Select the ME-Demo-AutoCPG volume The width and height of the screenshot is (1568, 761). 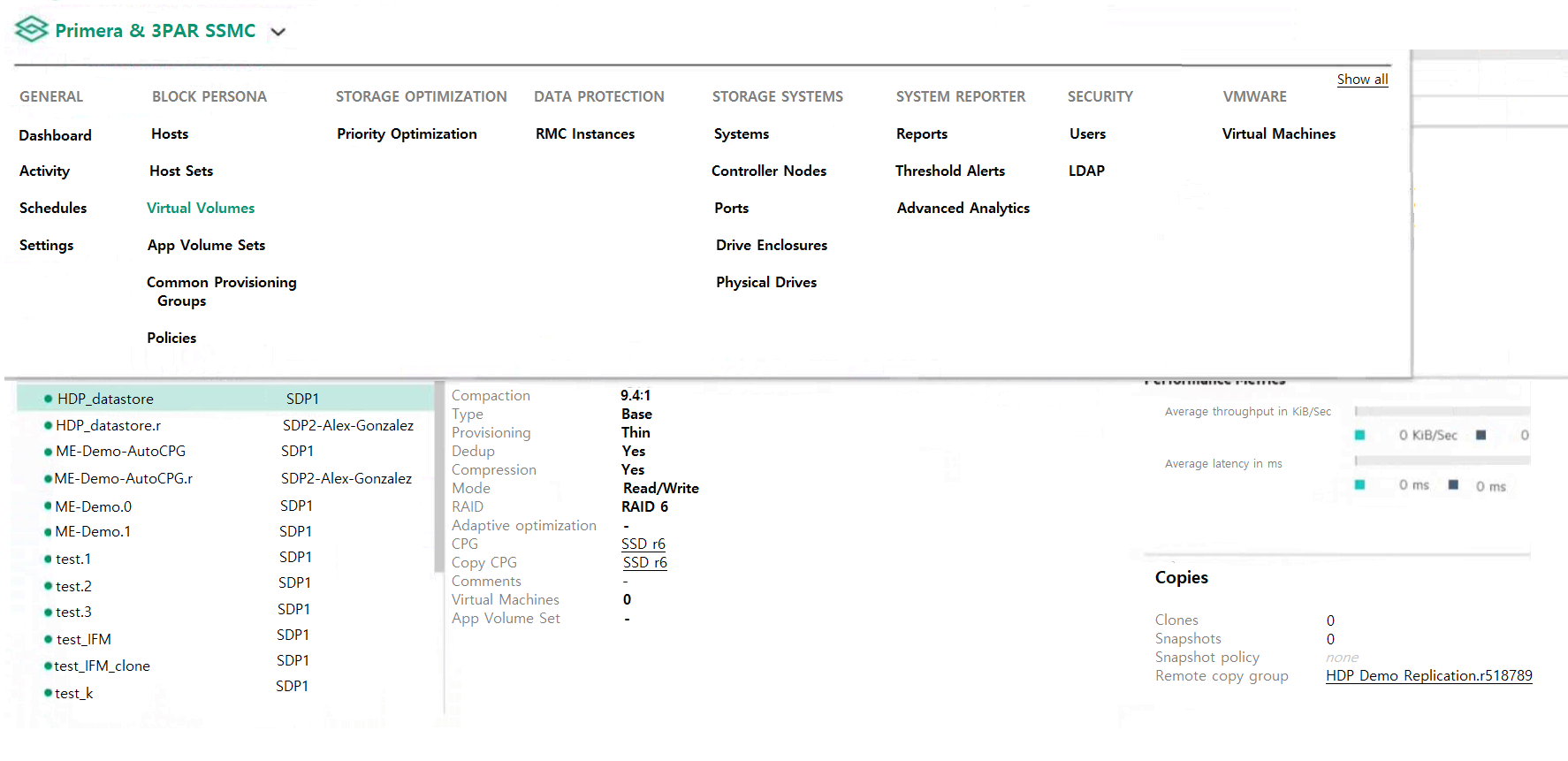coord(120,452)
